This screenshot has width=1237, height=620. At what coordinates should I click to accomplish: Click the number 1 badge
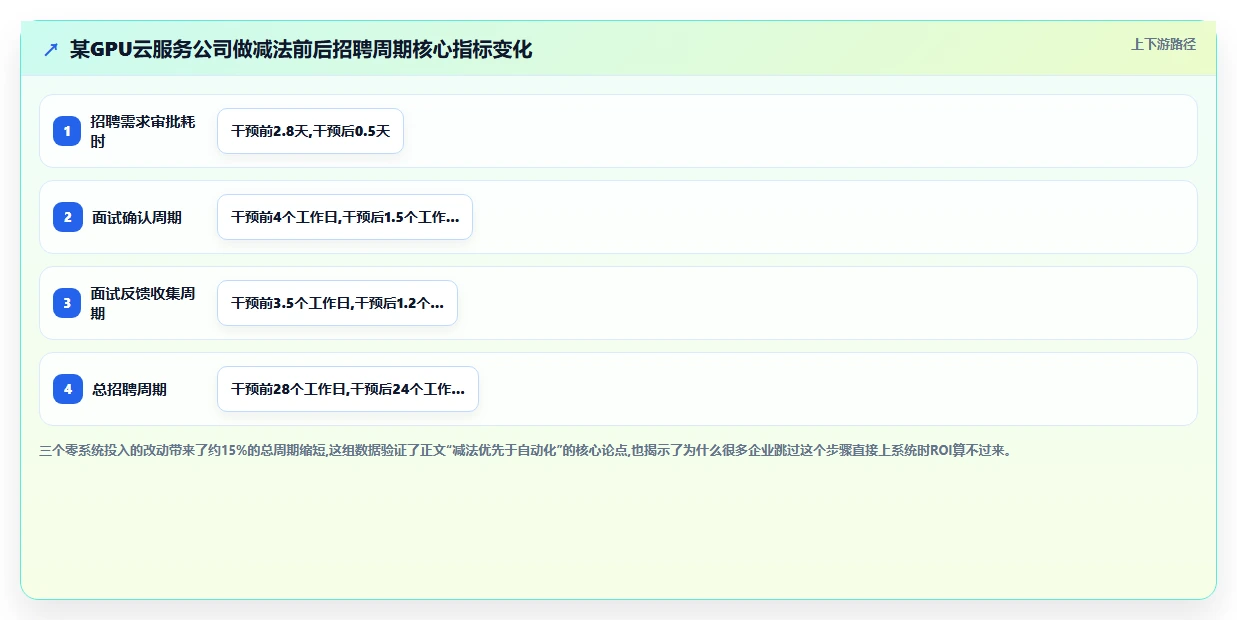click(67, 131)
